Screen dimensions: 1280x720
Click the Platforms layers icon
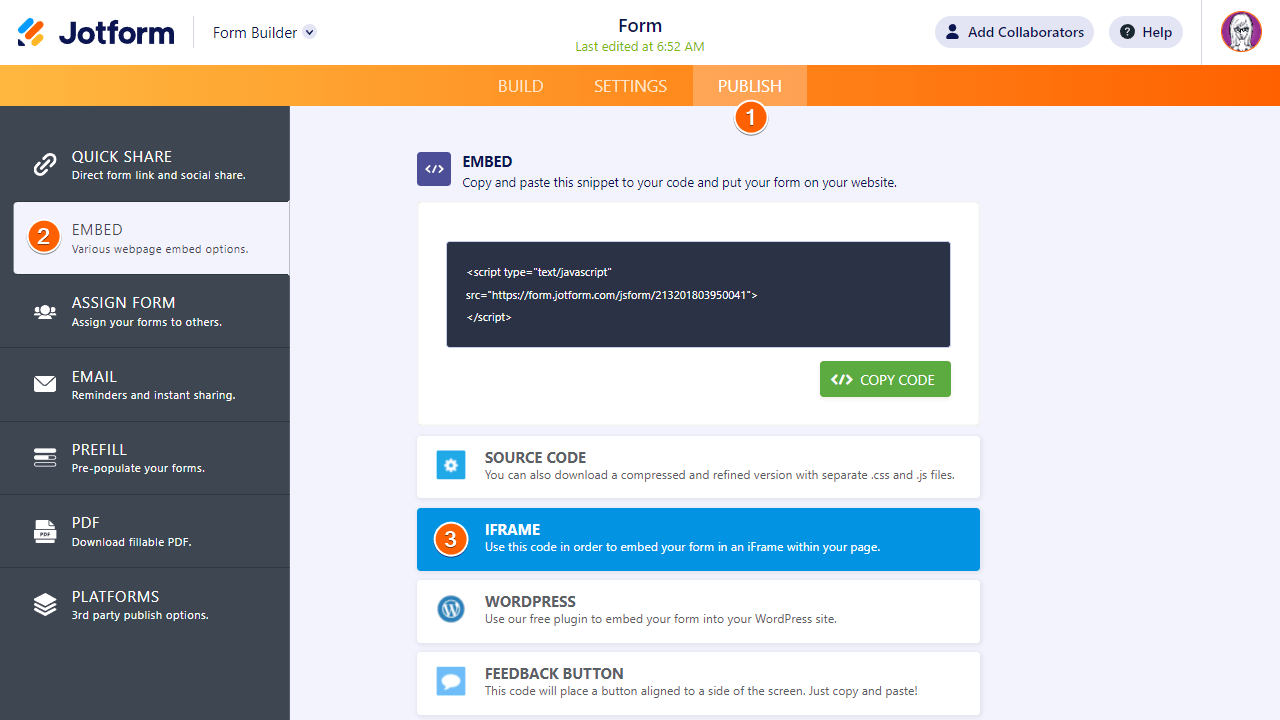tap(45, 605)
